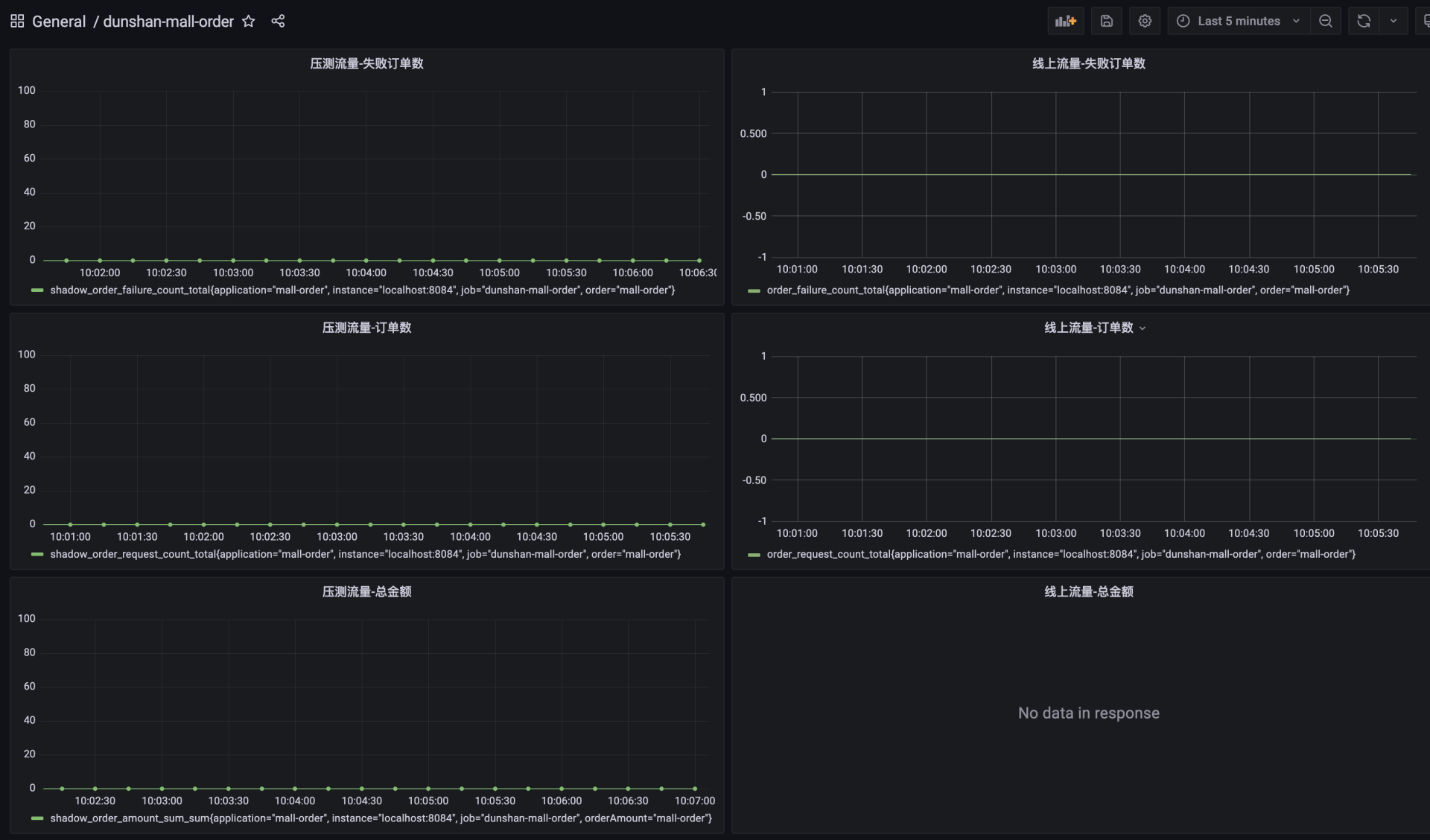
Task: Toggle shadow_order_failure_count_total legend series
Action: click(362, 290)
